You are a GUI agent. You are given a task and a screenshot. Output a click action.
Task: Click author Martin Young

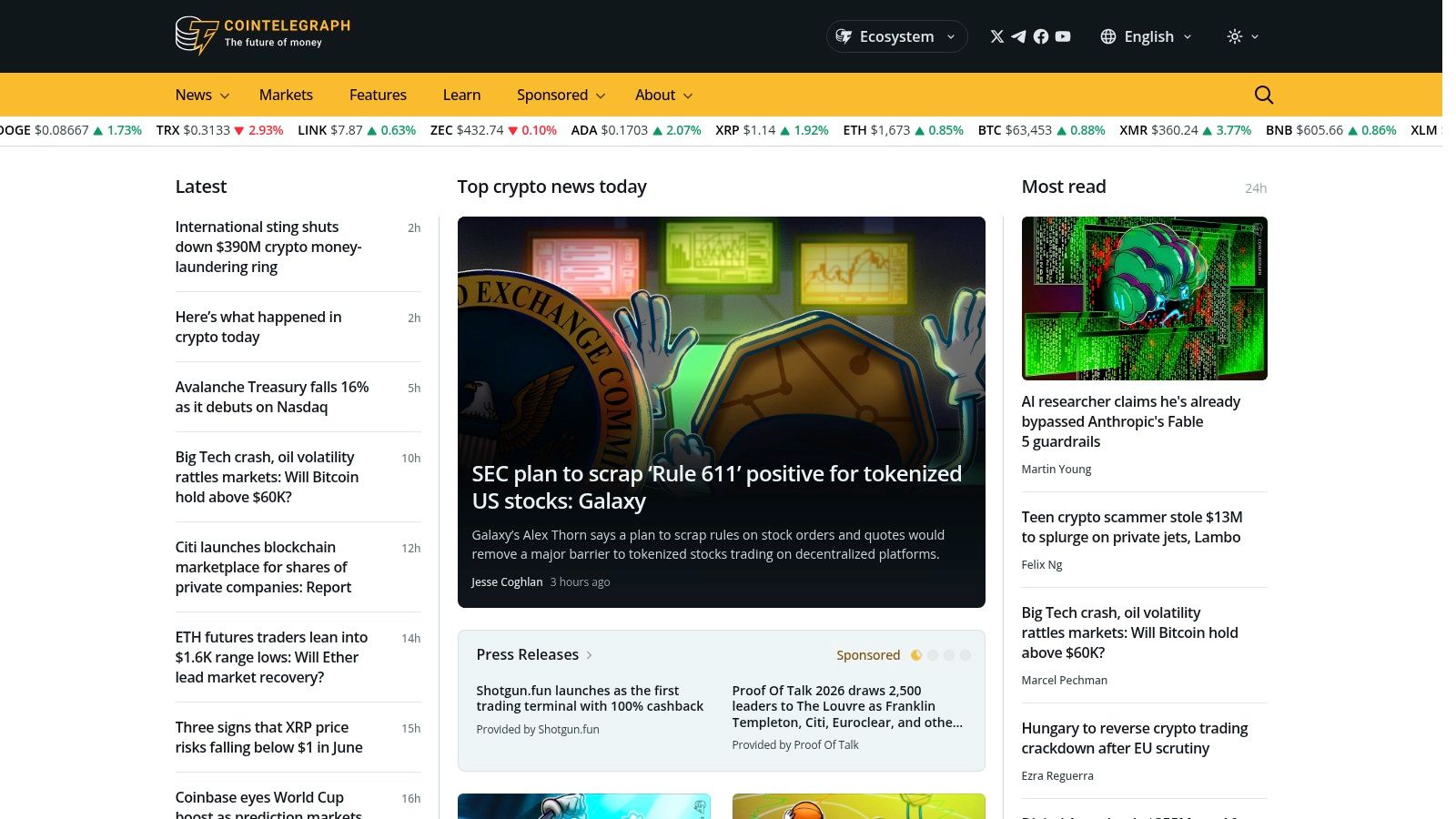pyautogui.click(x=1056, y=469)
